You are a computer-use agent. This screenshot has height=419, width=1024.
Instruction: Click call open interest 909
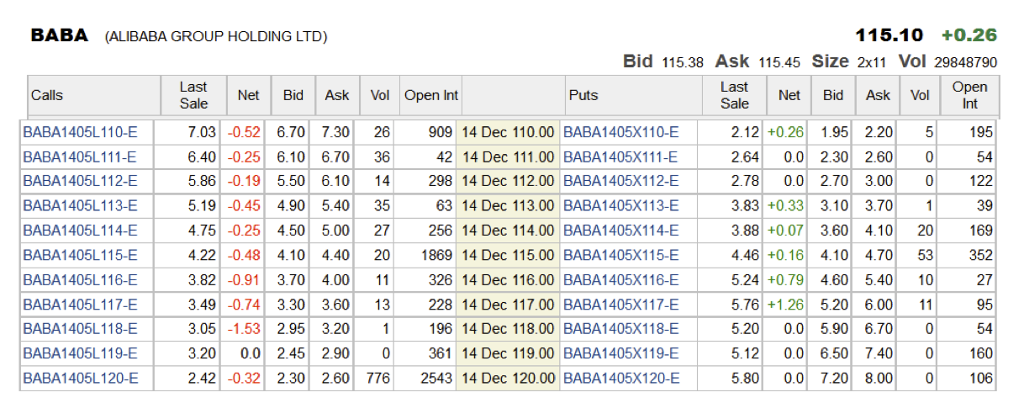[440, 132]
